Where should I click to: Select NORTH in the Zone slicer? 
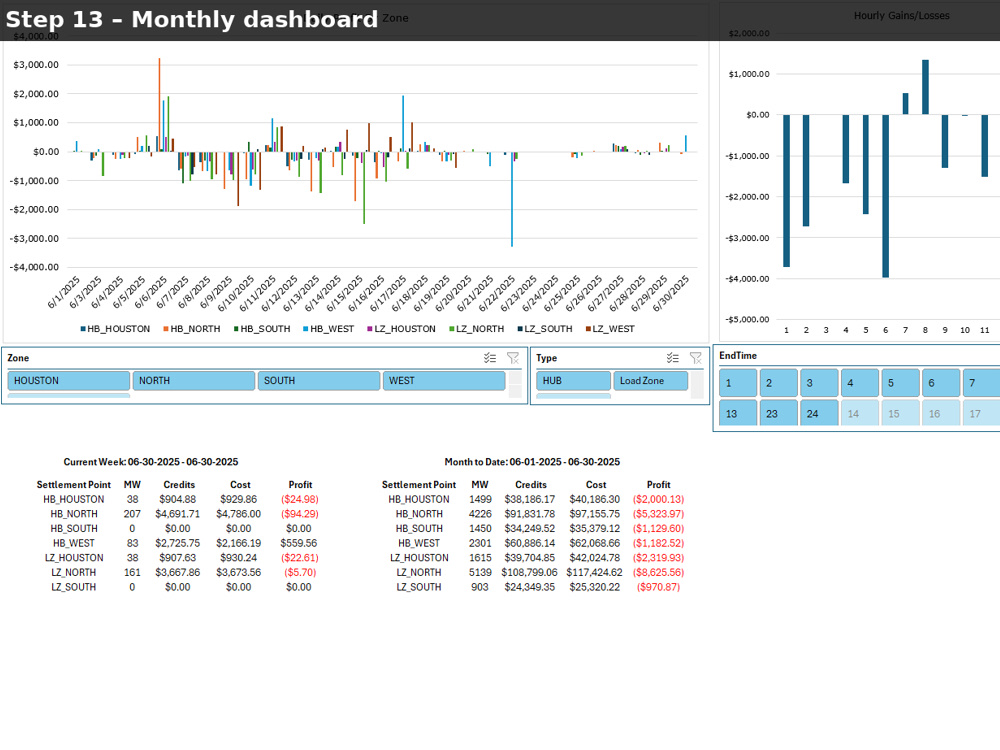coord(194,381)
